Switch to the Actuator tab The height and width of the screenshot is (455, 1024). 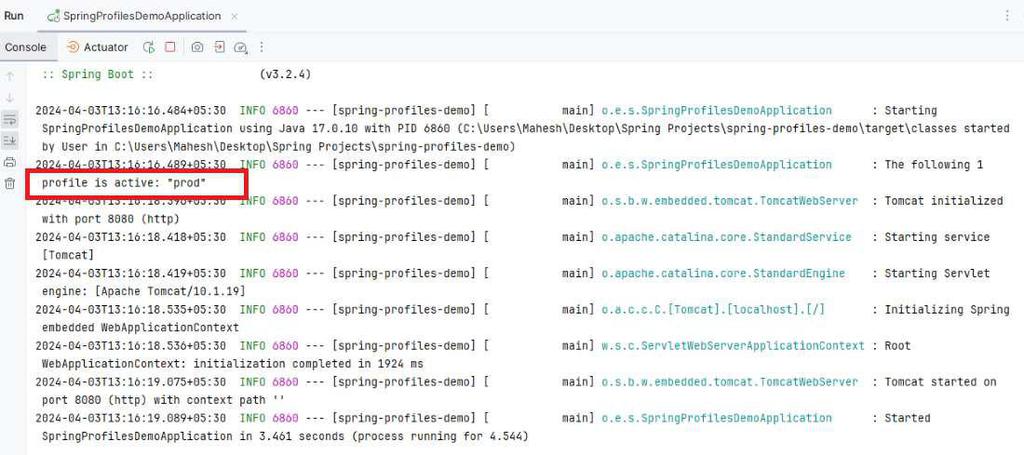(97, 47)
